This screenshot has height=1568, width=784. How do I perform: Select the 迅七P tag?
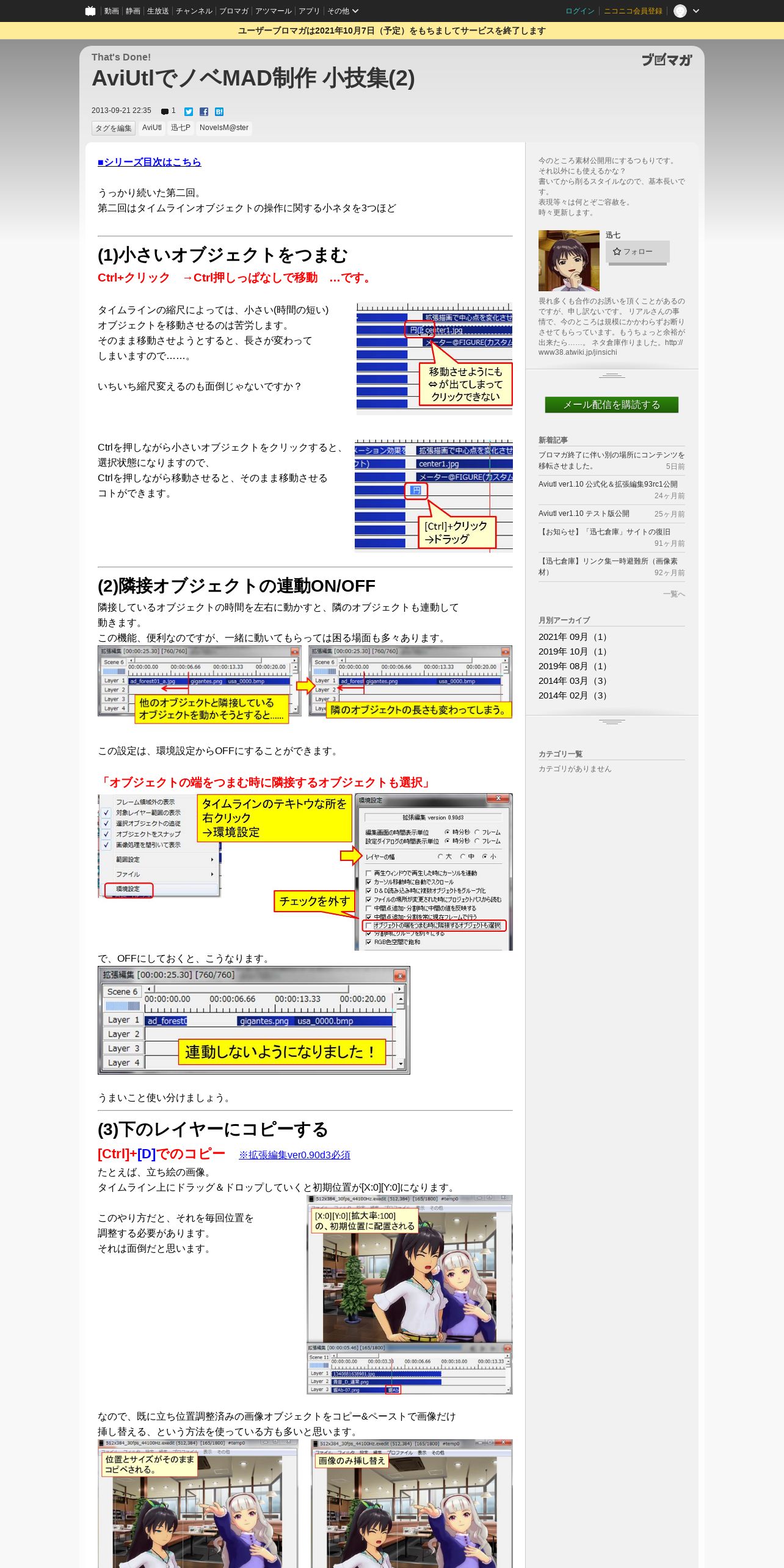pos(180,128)
